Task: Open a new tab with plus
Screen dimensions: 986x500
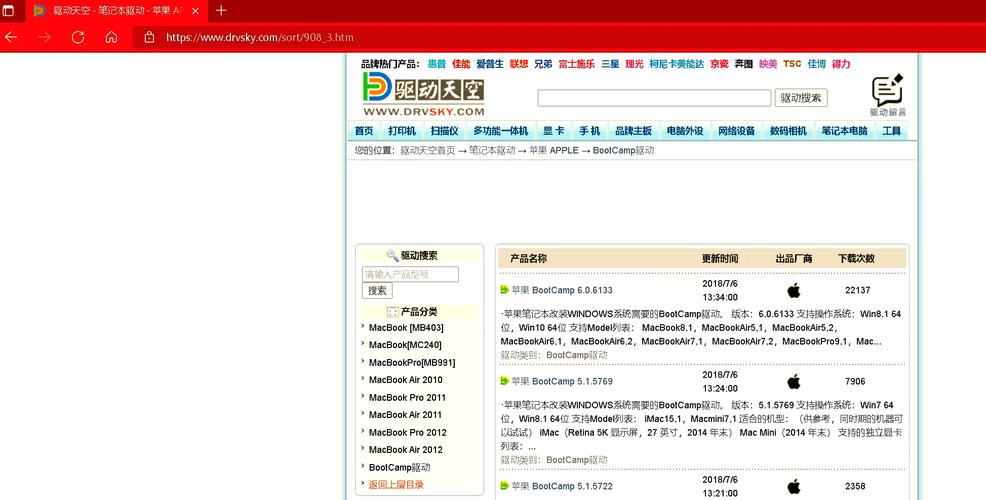Action: [221, 11]
